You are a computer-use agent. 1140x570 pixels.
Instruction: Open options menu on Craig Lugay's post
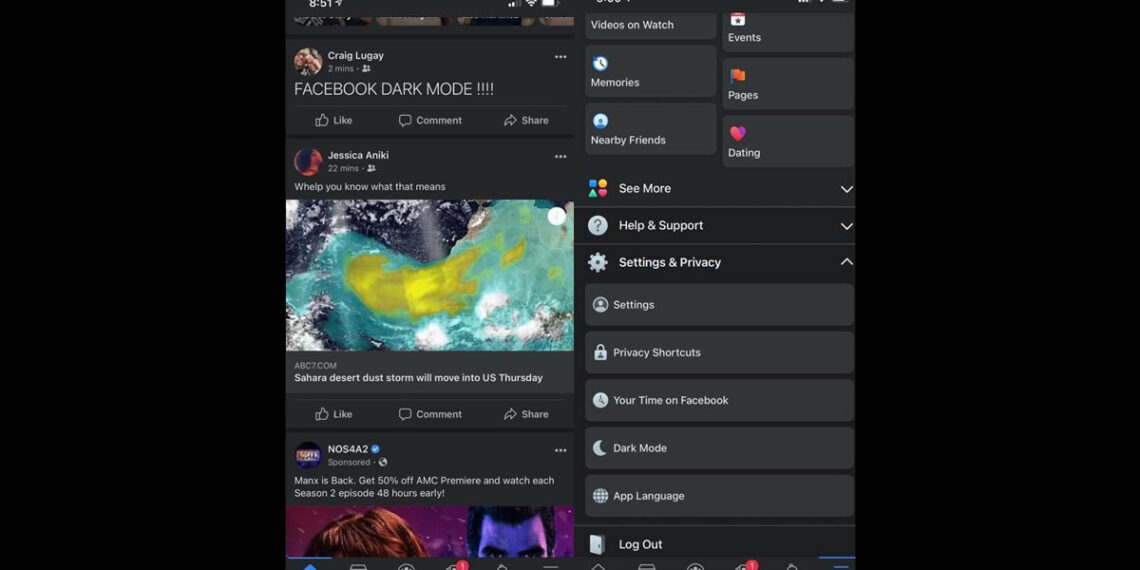click(x=560, y=57)
